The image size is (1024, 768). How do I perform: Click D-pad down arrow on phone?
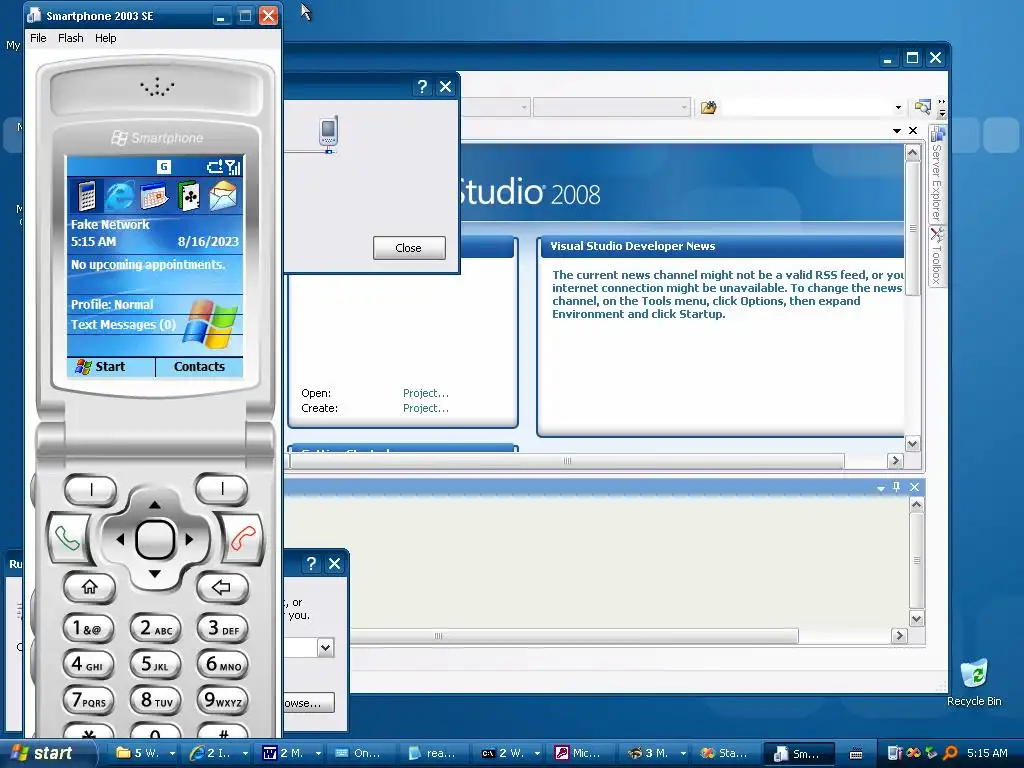(155, 574)
